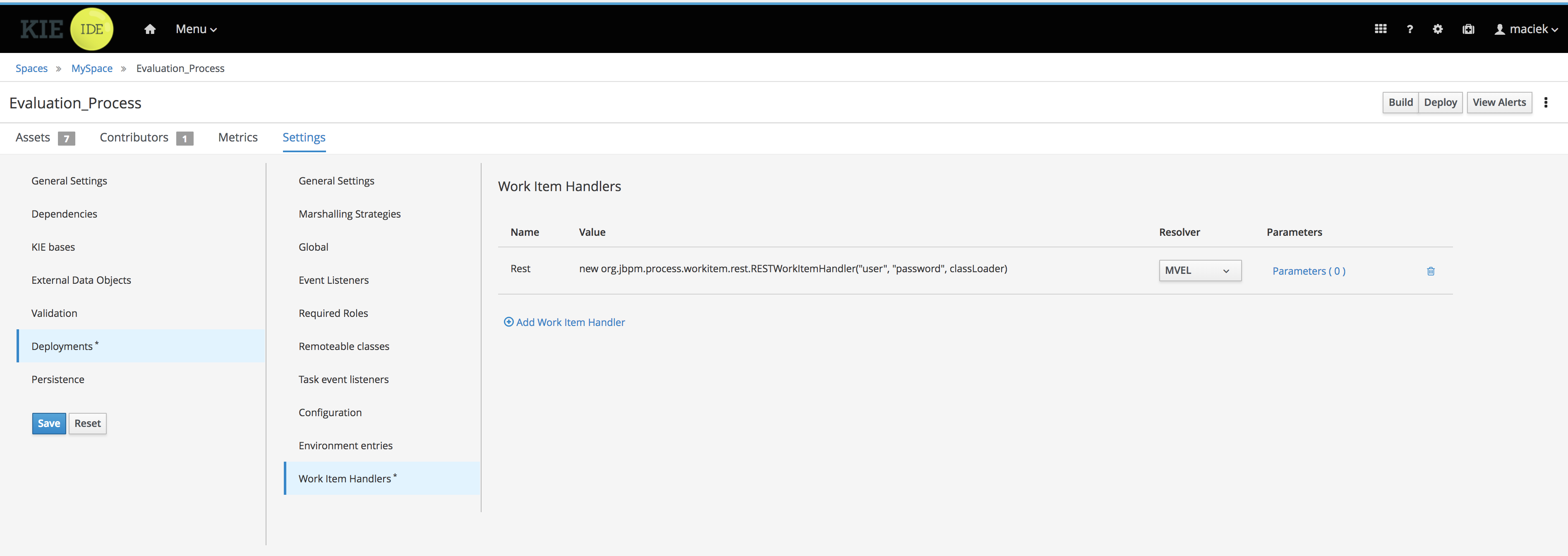Open the apps grid icon

click(x=1380, y=29)
